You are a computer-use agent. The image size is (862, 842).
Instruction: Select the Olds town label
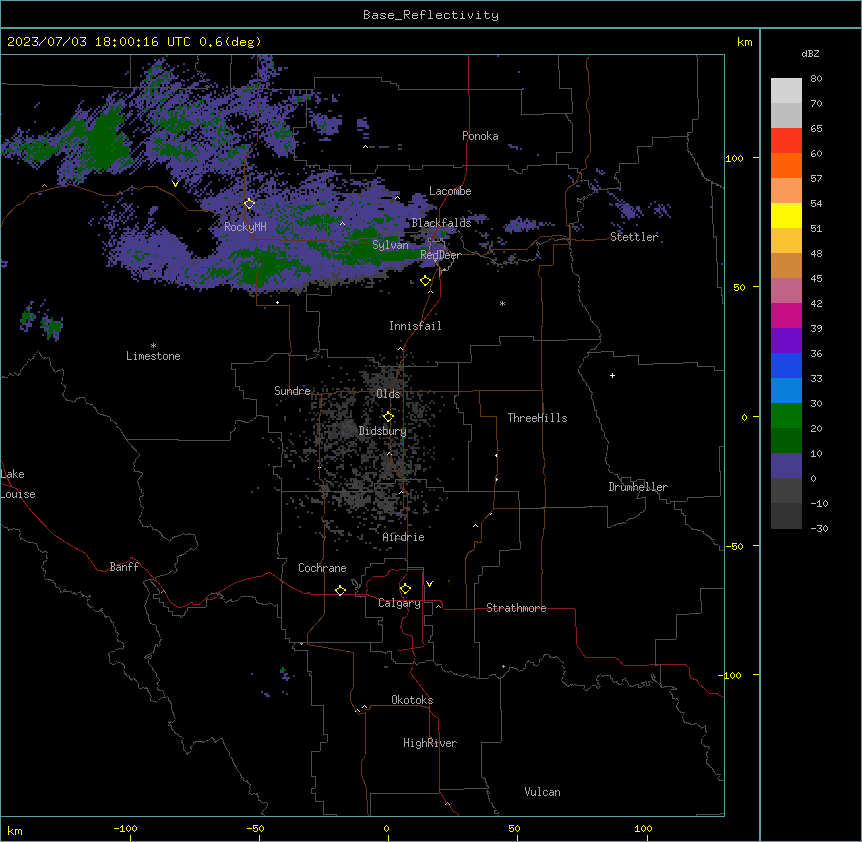(x=388, y=394)
